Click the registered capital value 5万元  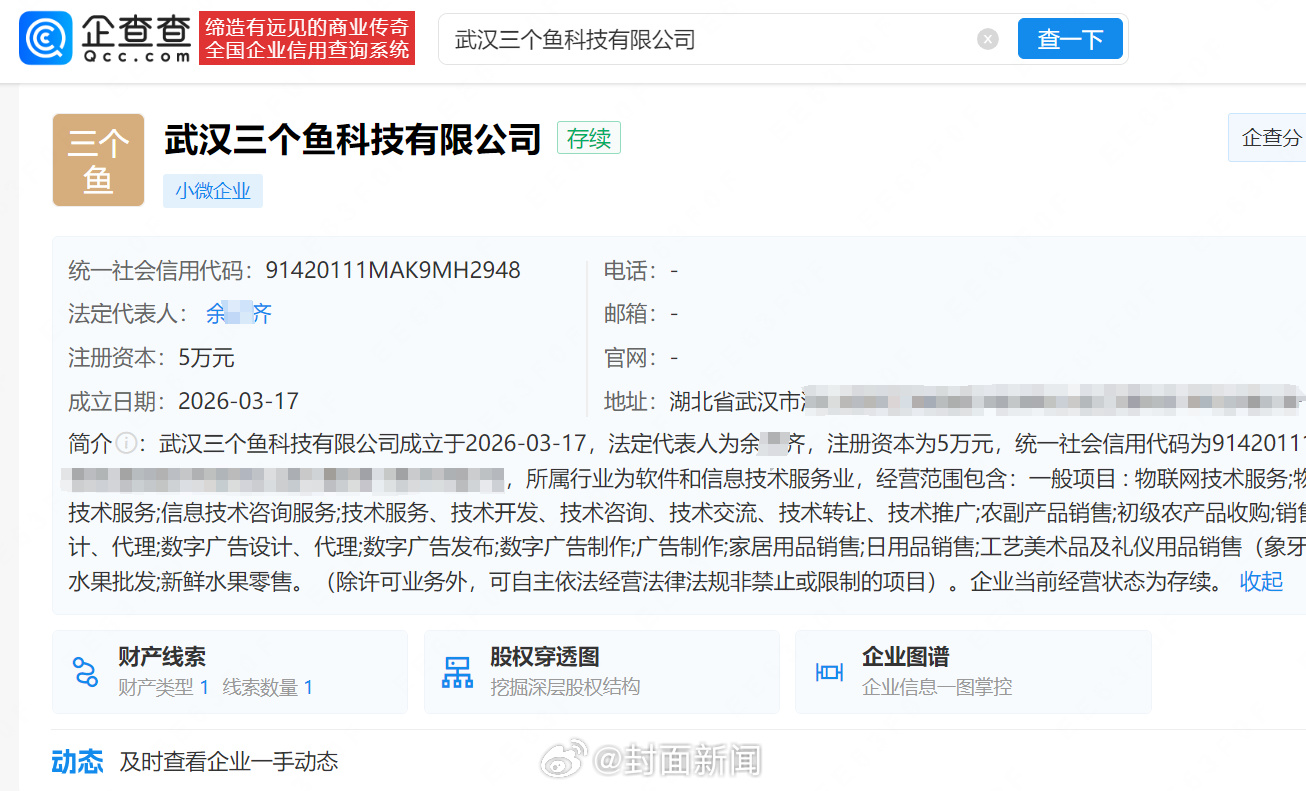(207, 358)
